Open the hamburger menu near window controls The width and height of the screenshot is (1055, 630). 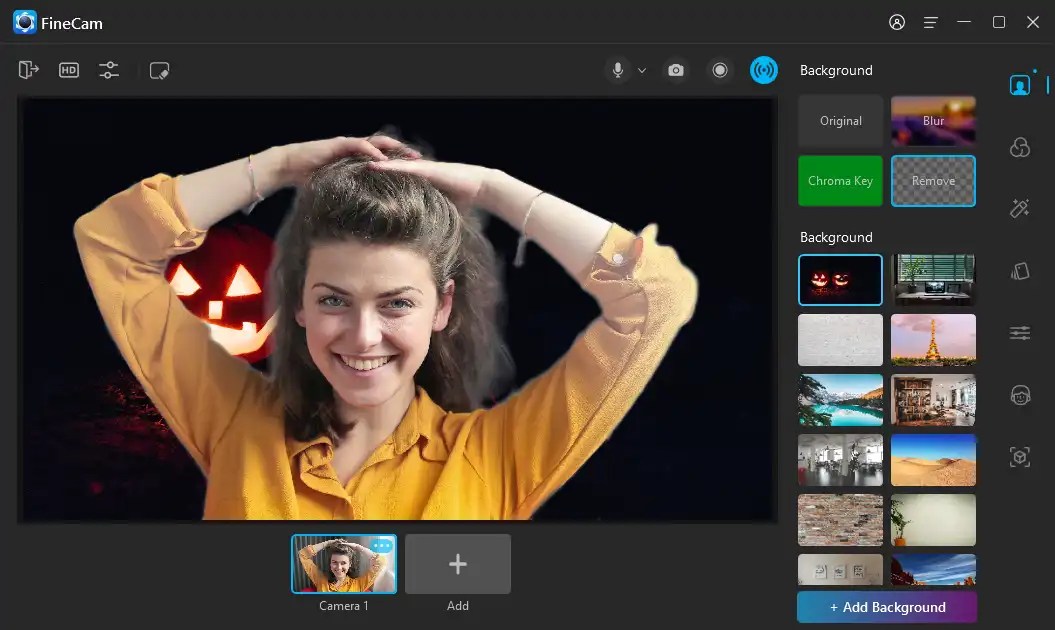(x=930, y=21)
